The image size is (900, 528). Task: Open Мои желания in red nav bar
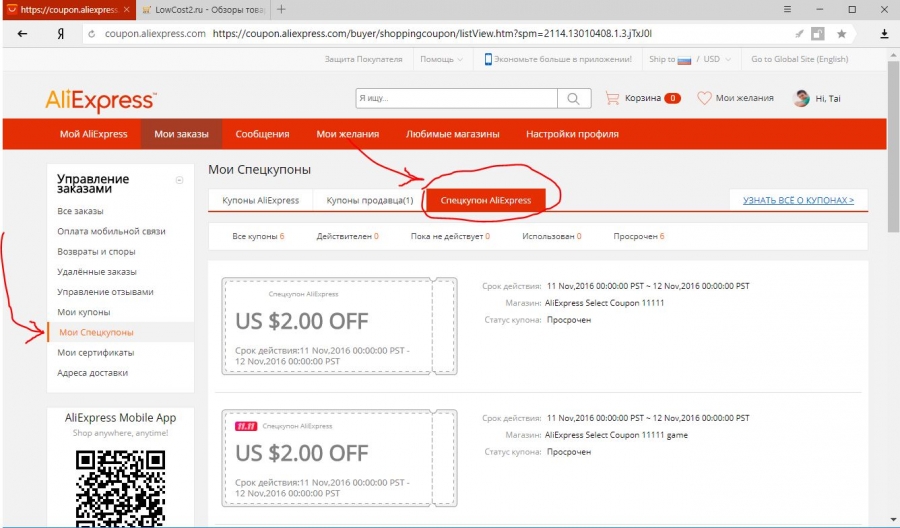tap(348, 134)
